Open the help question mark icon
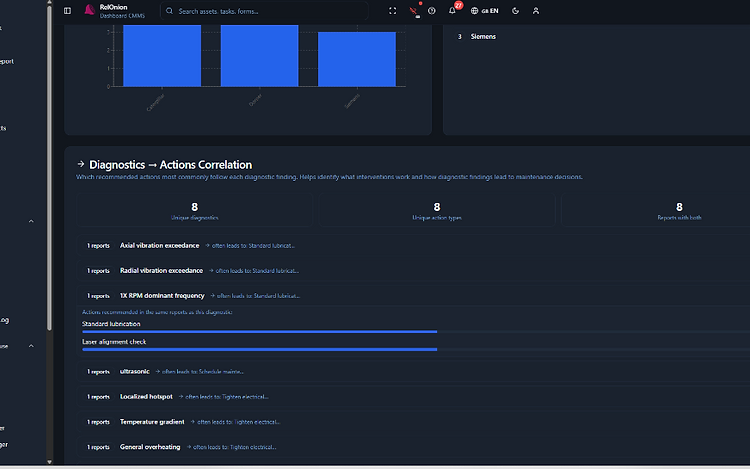Viewport: 750px width, 469px height. 432,11
